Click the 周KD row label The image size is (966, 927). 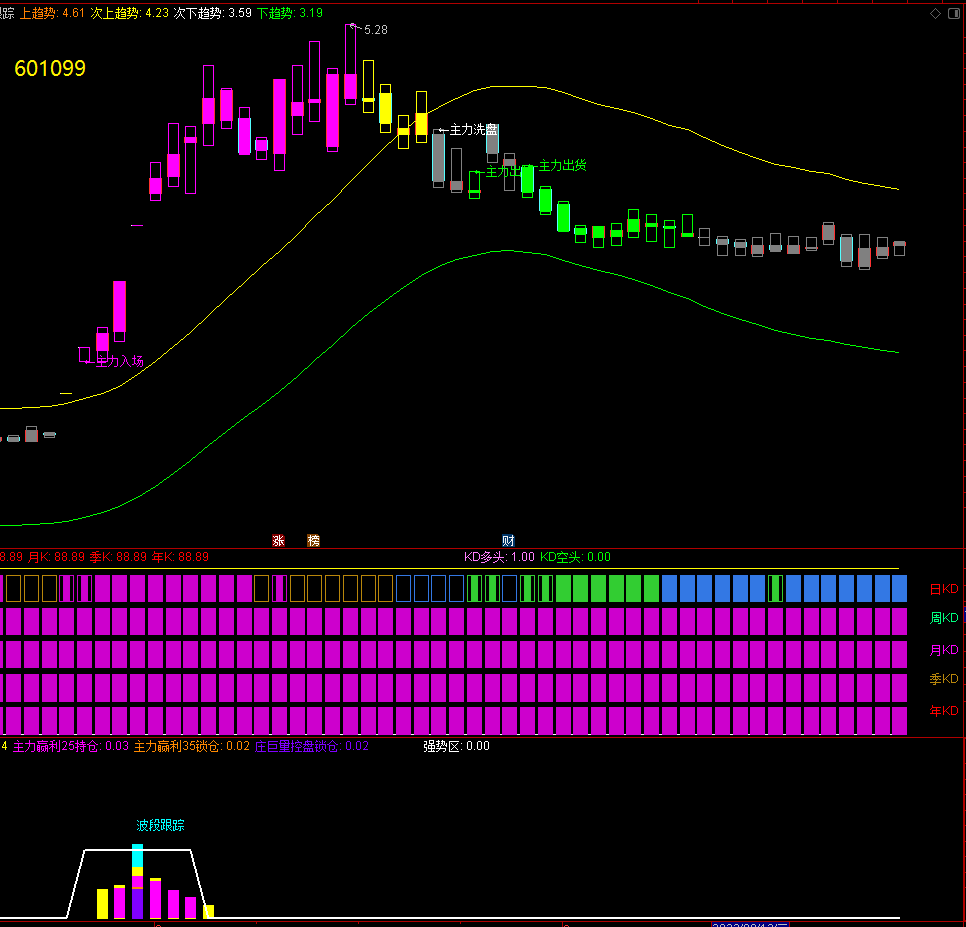pos(944,617)
